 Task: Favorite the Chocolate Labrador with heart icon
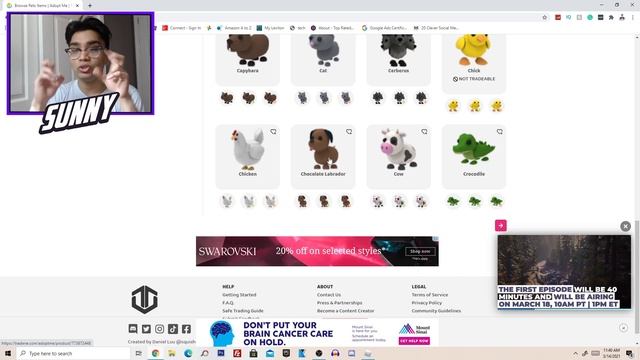349,132
